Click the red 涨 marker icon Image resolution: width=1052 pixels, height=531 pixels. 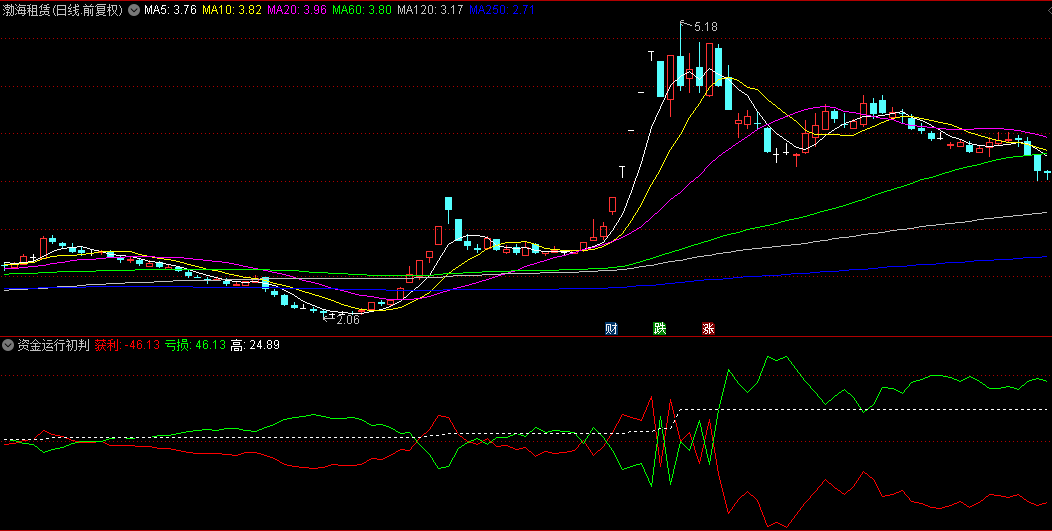708,328
